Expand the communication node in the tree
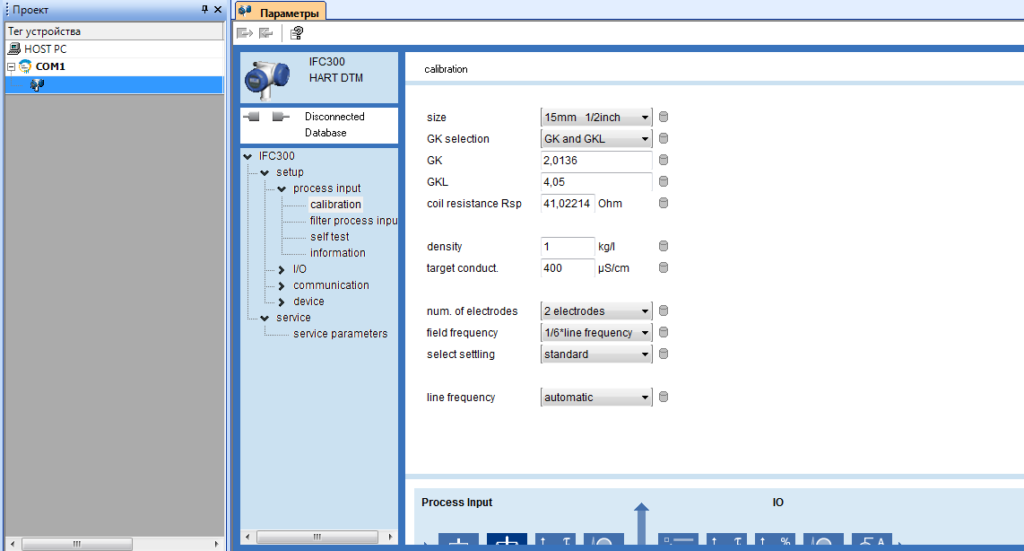 click(282, 286)
